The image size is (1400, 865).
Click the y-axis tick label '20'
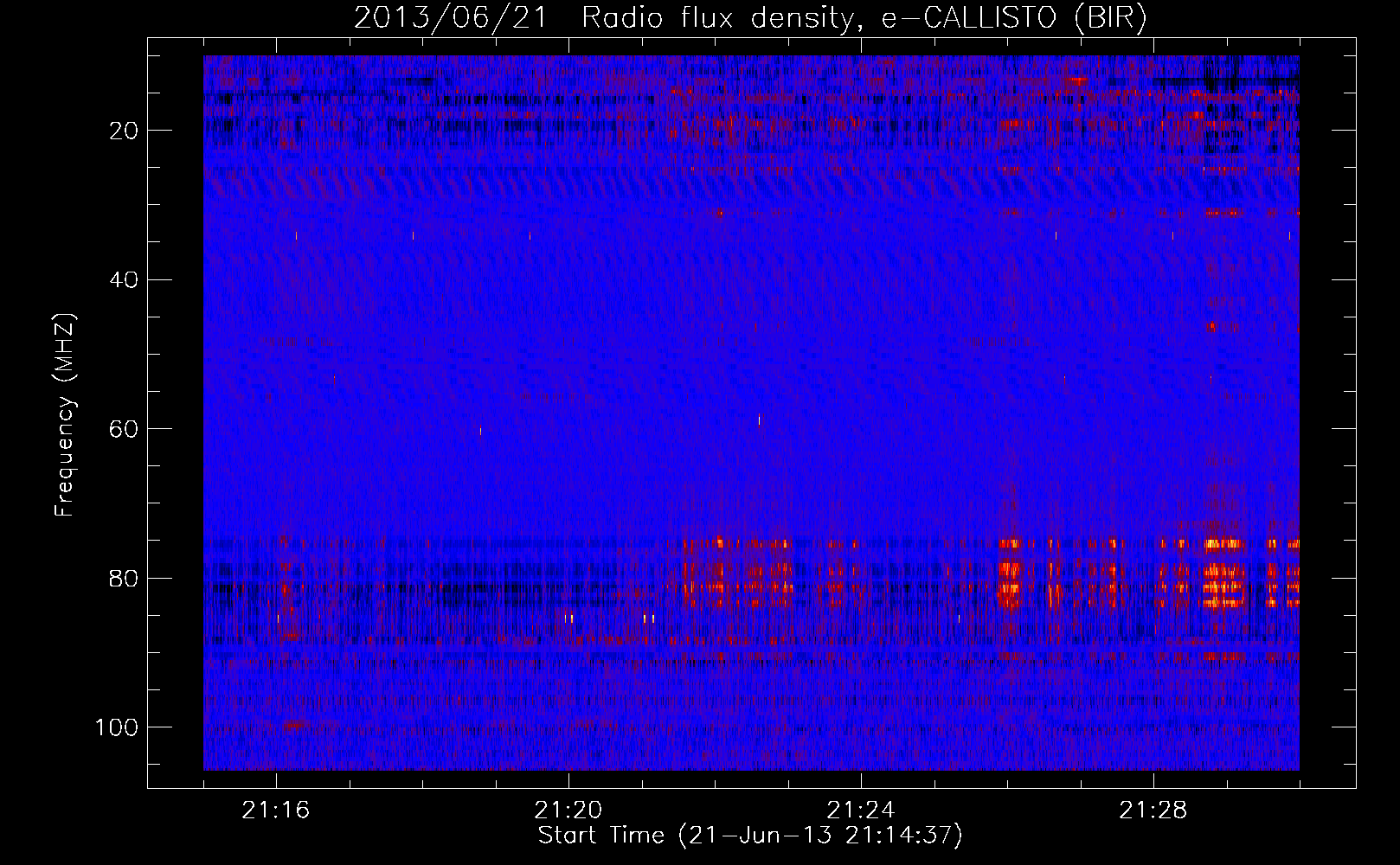pyautogui.click(x=124, y=131)
